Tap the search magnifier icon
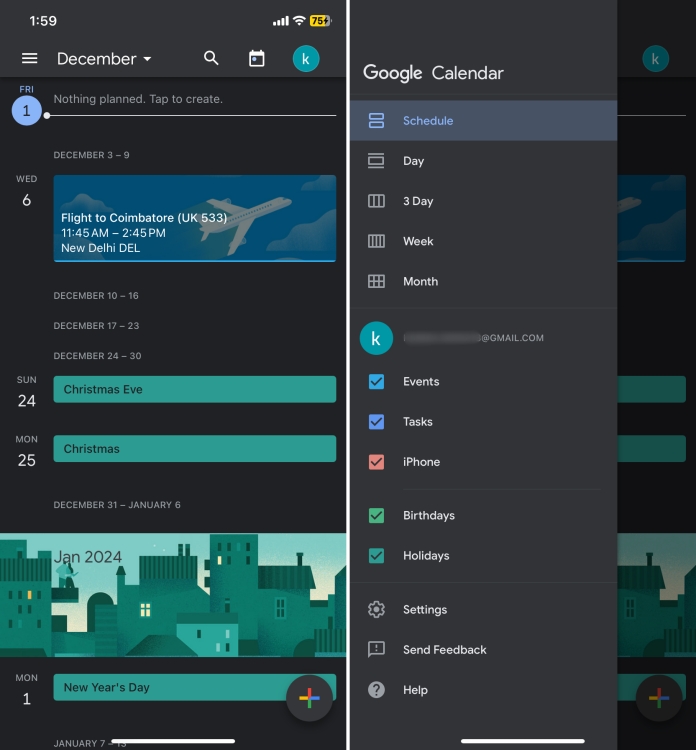Image resolution: width=696 pixels, height=750 pixels. click(211, 58)
